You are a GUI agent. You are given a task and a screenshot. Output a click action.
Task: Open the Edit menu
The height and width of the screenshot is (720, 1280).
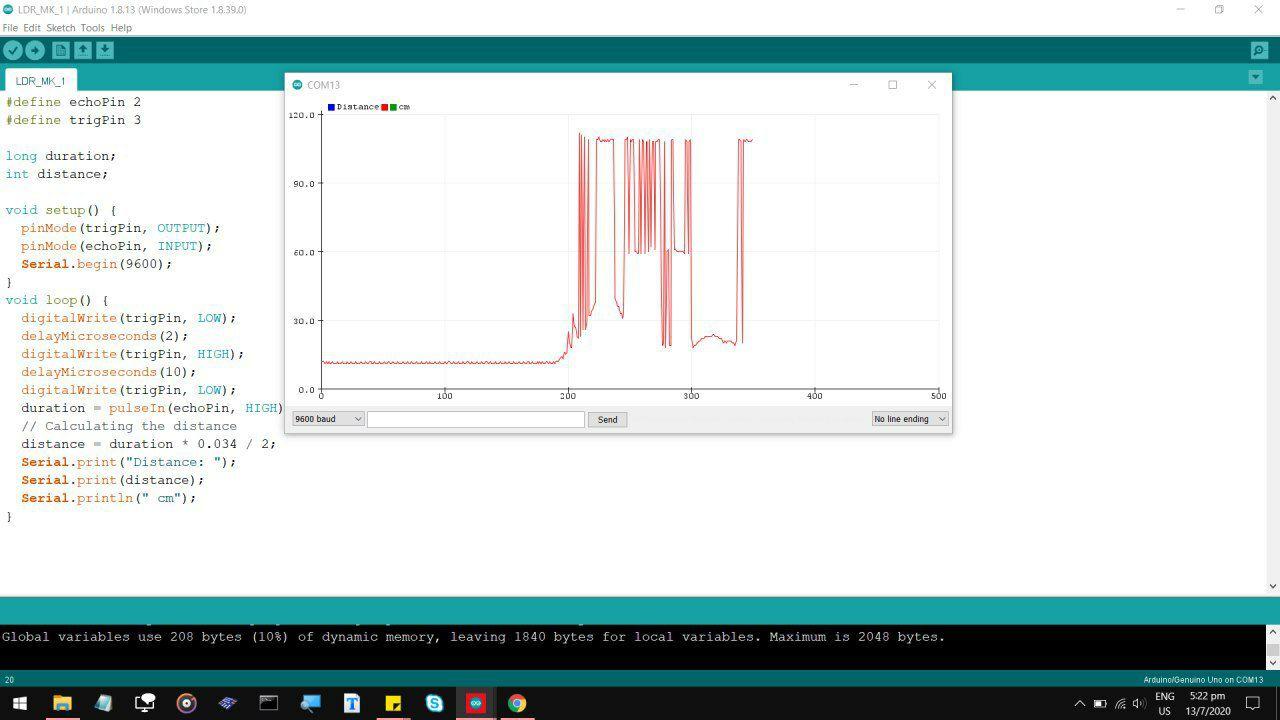32,28
